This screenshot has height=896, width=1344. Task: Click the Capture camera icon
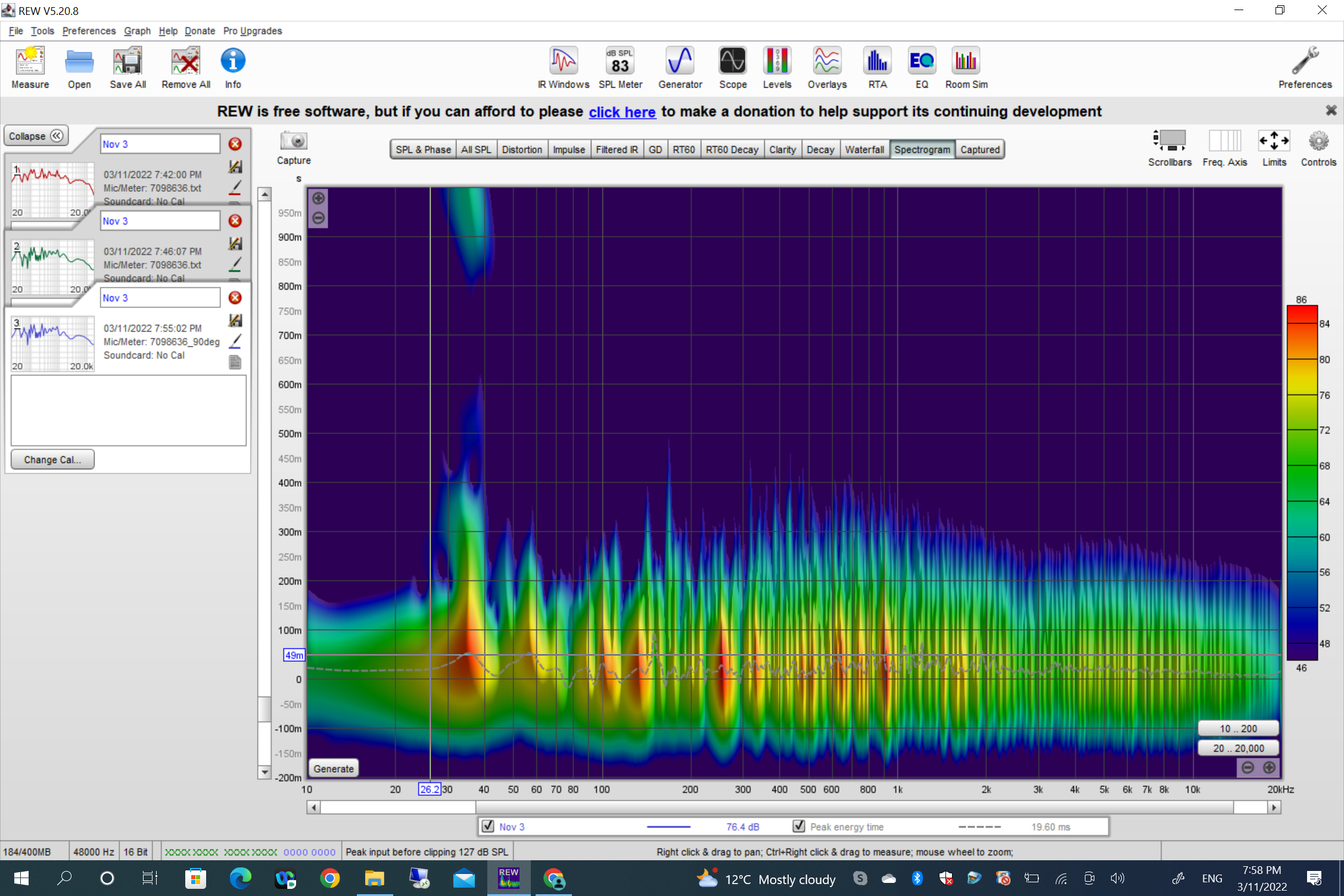pos(294,142)
